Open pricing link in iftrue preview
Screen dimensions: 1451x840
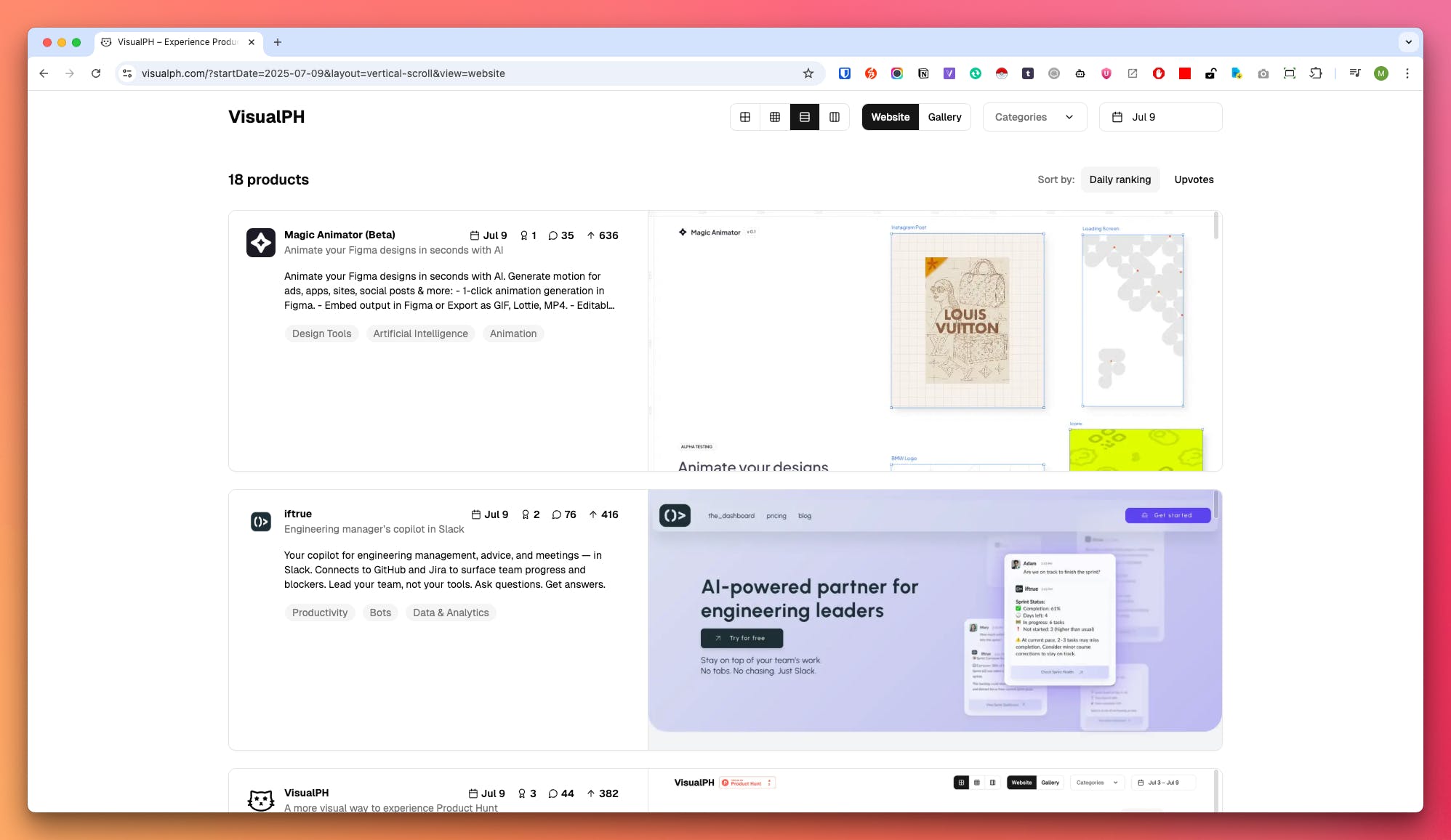point(776,516)
